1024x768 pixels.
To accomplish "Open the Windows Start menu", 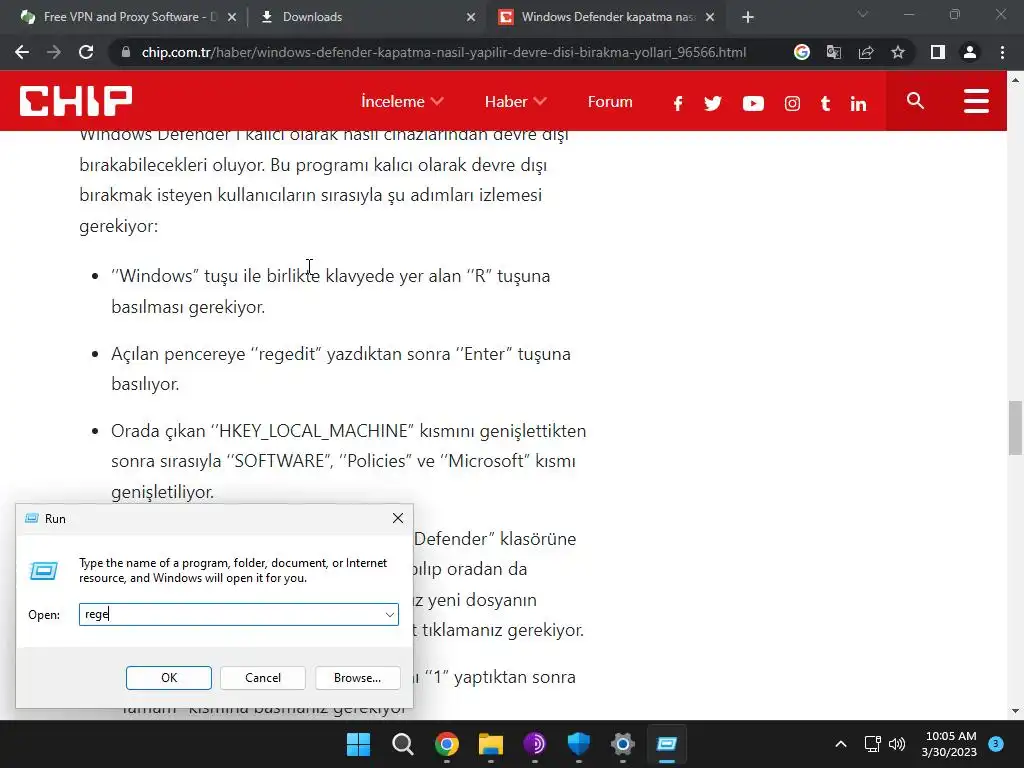I will point(358,744).
